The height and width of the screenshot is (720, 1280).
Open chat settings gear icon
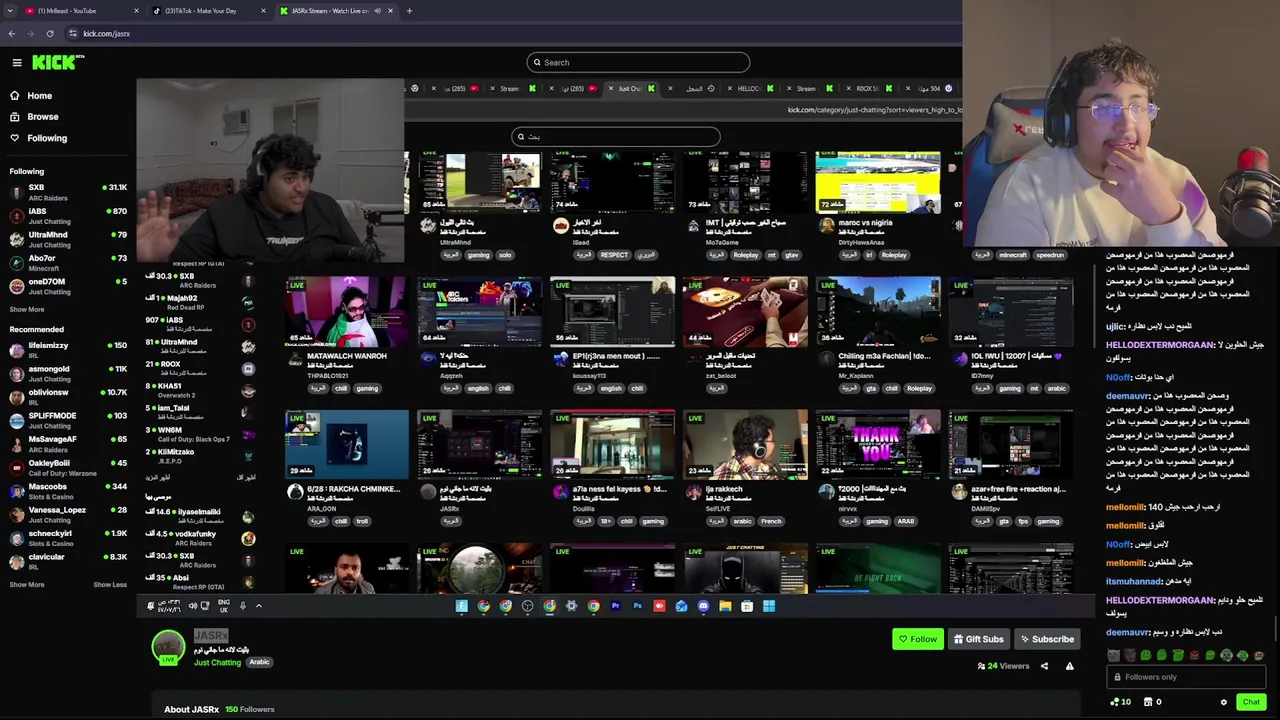(1223, 702)
